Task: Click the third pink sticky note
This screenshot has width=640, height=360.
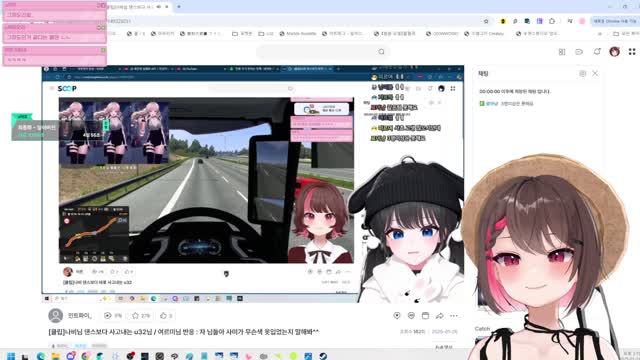Action: pos(54,56)
